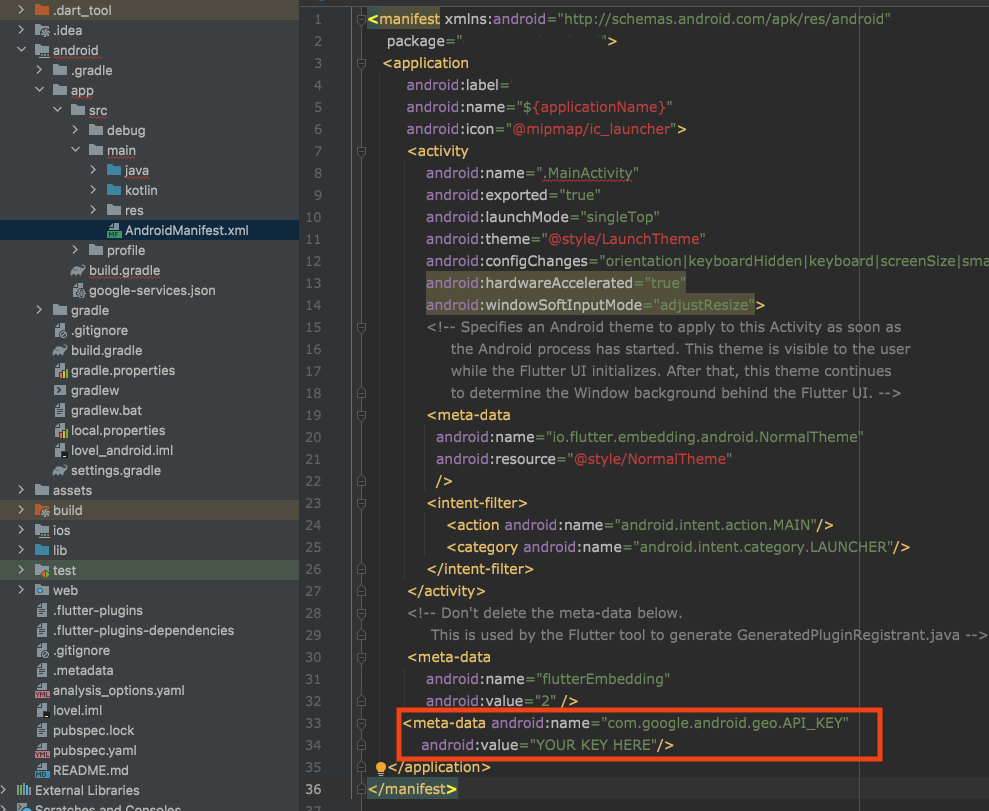Click the gradlew file icon
Image resolution: width=989 pixels, height=811 pixels.
60,390
